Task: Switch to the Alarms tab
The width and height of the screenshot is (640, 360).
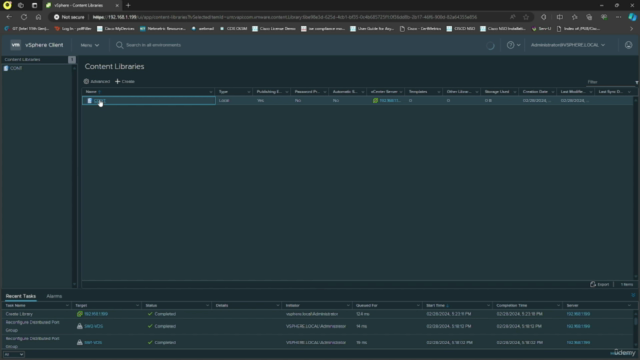Action: point(54,296)
